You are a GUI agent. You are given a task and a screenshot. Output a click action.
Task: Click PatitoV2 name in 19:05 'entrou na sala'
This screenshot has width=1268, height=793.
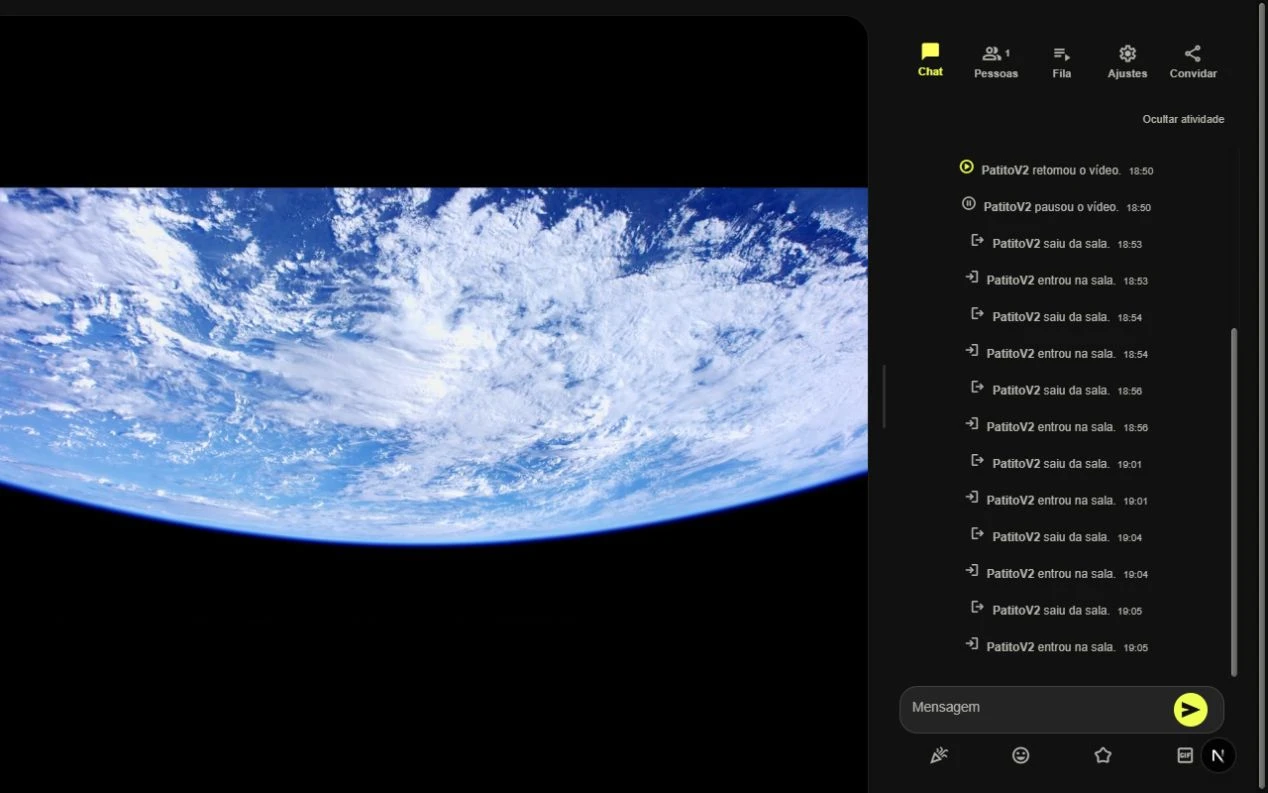(x=1010, y=647)
